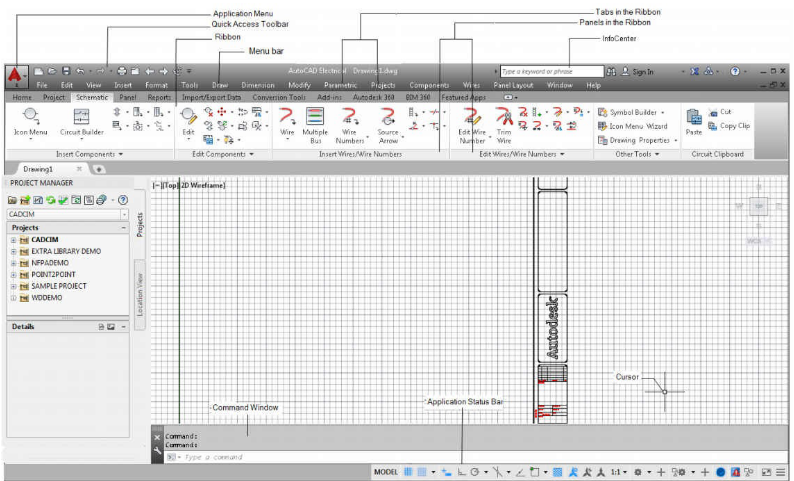This screenshot has height=481, width=794.
Task: Click the Paste icon in Circuit Clipboard
Action: (694, 122)
